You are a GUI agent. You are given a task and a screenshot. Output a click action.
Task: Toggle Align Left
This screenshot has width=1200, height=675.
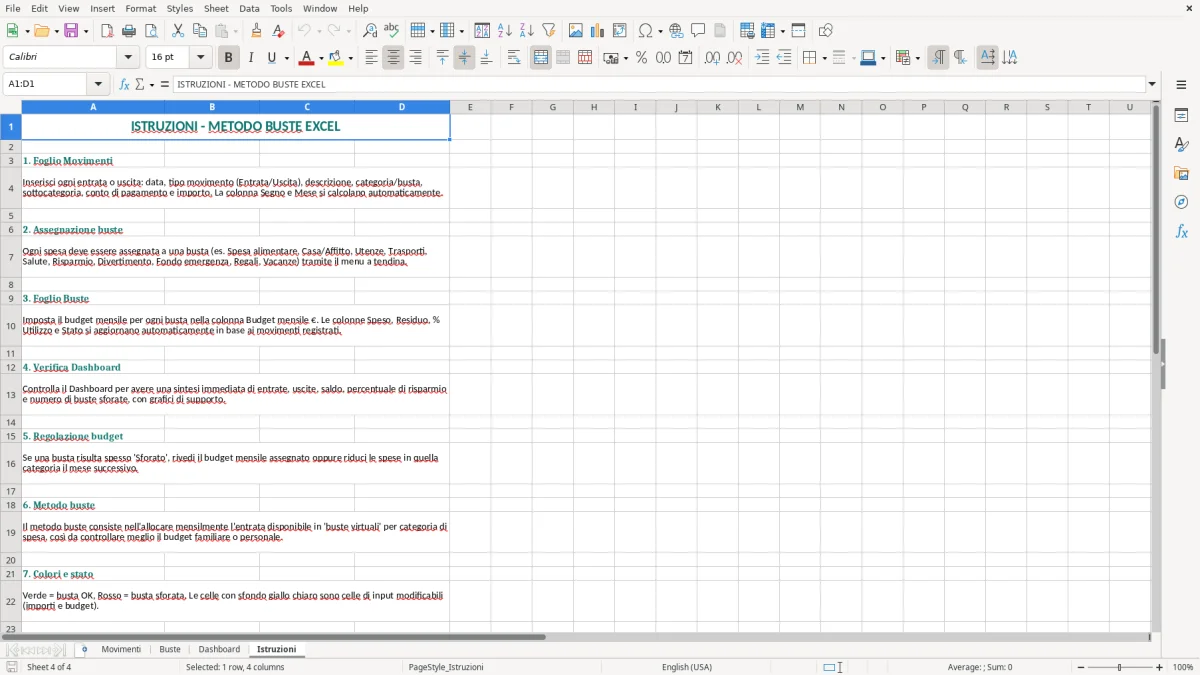(371, 58)
